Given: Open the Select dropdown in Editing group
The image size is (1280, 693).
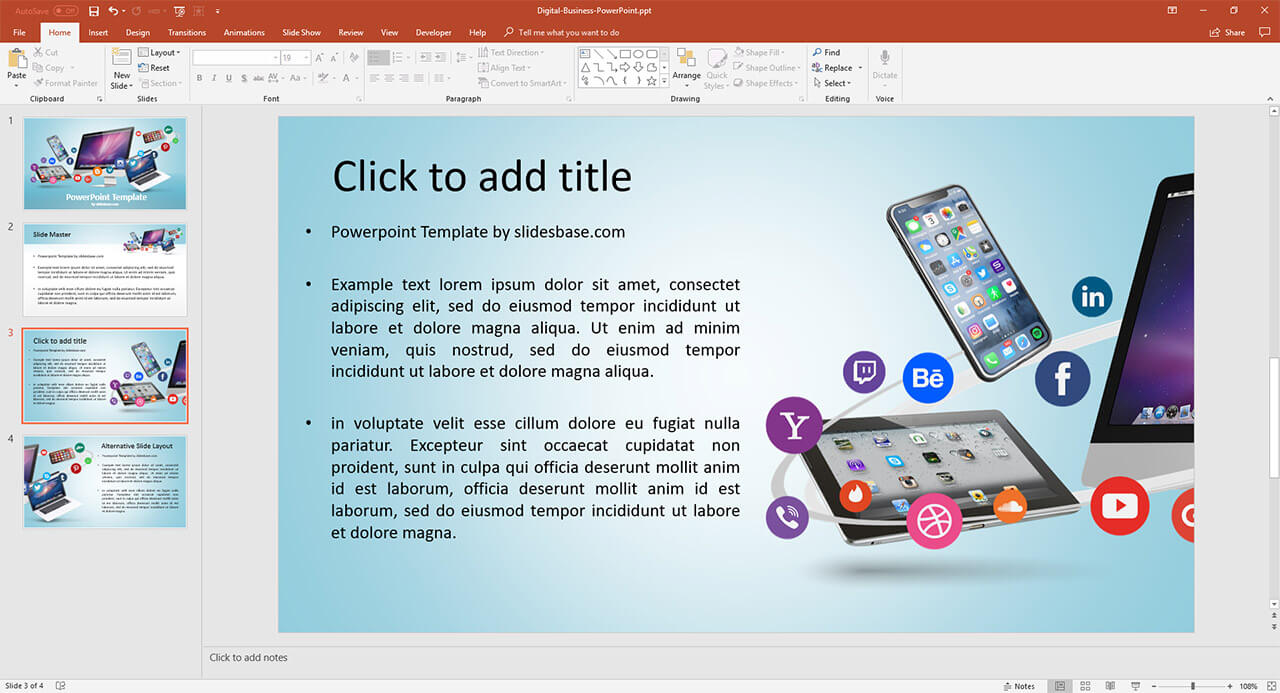Looking at the screenshot, I should 831,83.
